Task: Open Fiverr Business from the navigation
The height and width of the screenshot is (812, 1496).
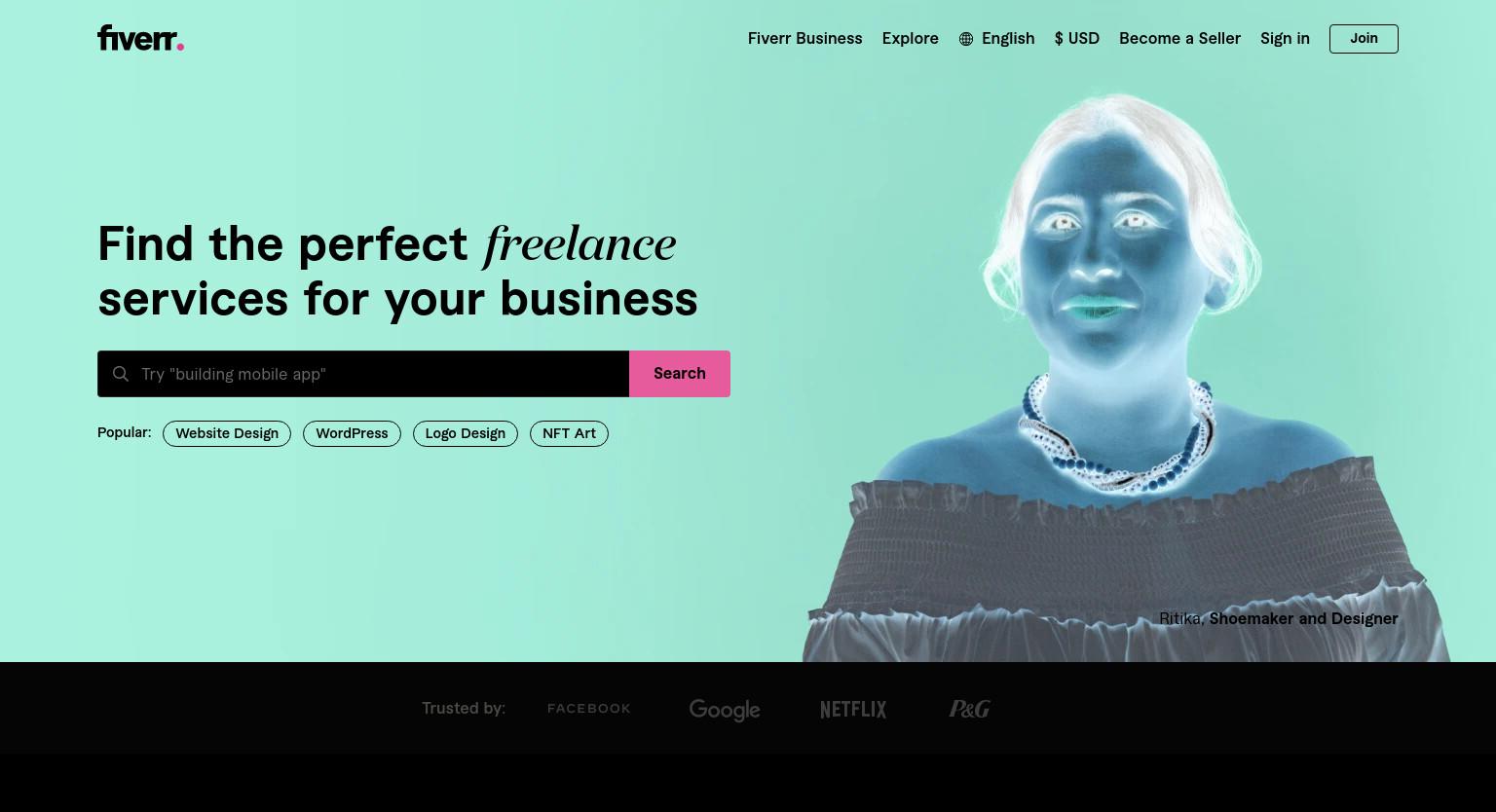Action: (805, 39)
